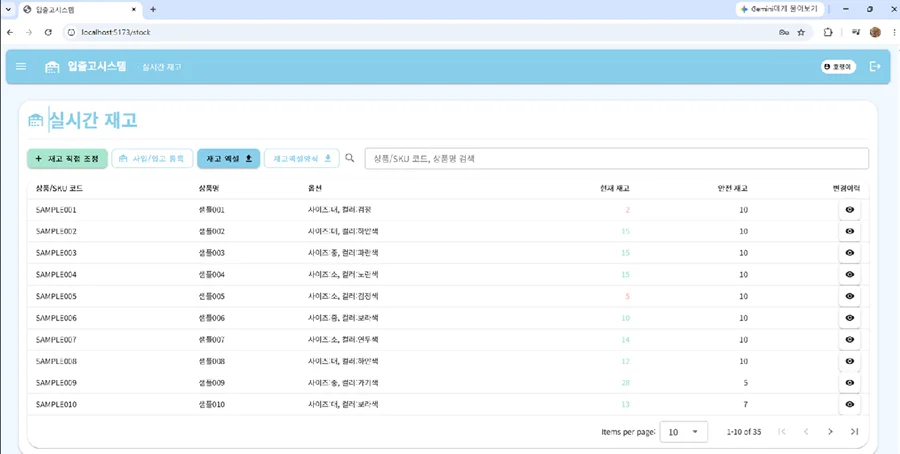Click the site info icon in the address bar
The image size is (900, 454).
[72, 32]
